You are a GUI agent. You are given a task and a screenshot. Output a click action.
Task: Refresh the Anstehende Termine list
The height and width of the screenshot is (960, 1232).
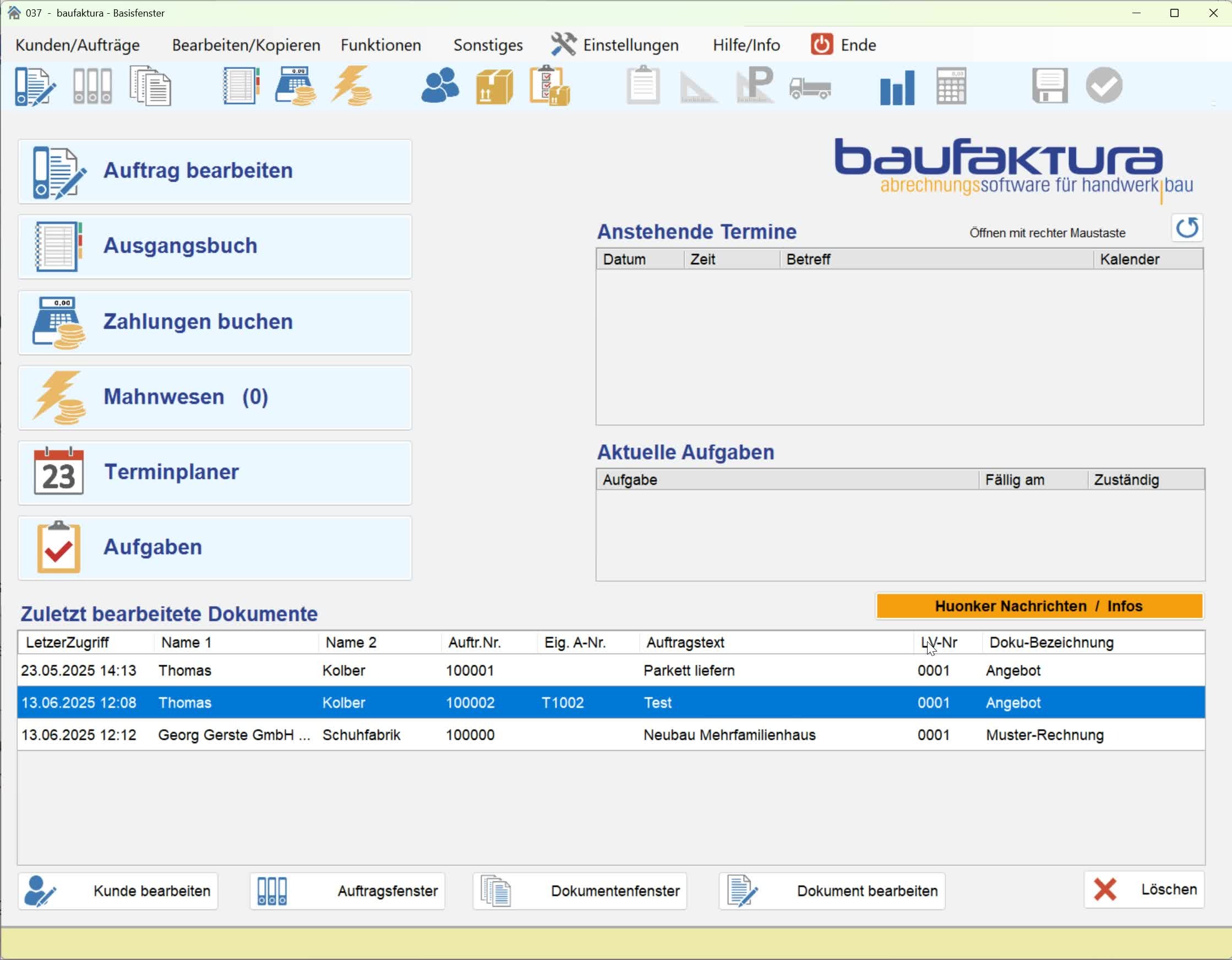click(x=1187, y=228)
